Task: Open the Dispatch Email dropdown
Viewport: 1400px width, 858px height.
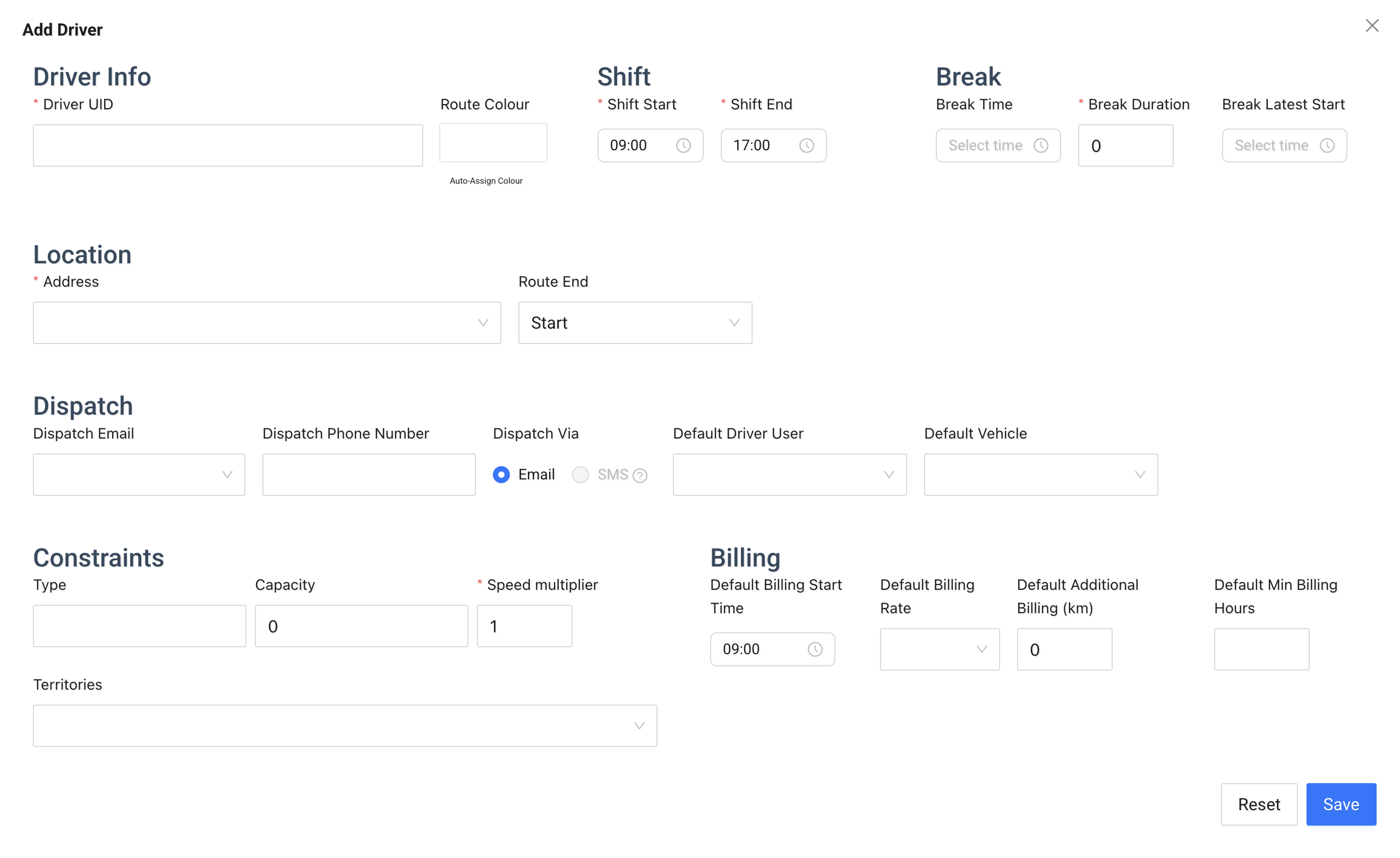Action: point(139,474)
